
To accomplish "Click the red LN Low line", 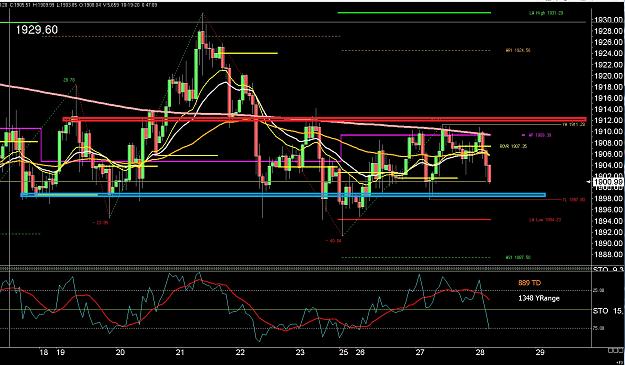I will [414, 219].
